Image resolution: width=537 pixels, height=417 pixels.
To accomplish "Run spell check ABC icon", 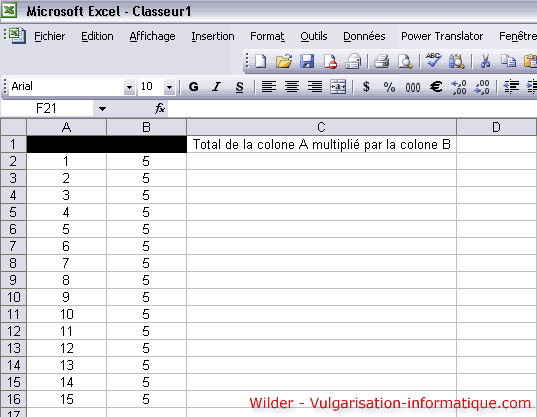I will coord(434,61).
